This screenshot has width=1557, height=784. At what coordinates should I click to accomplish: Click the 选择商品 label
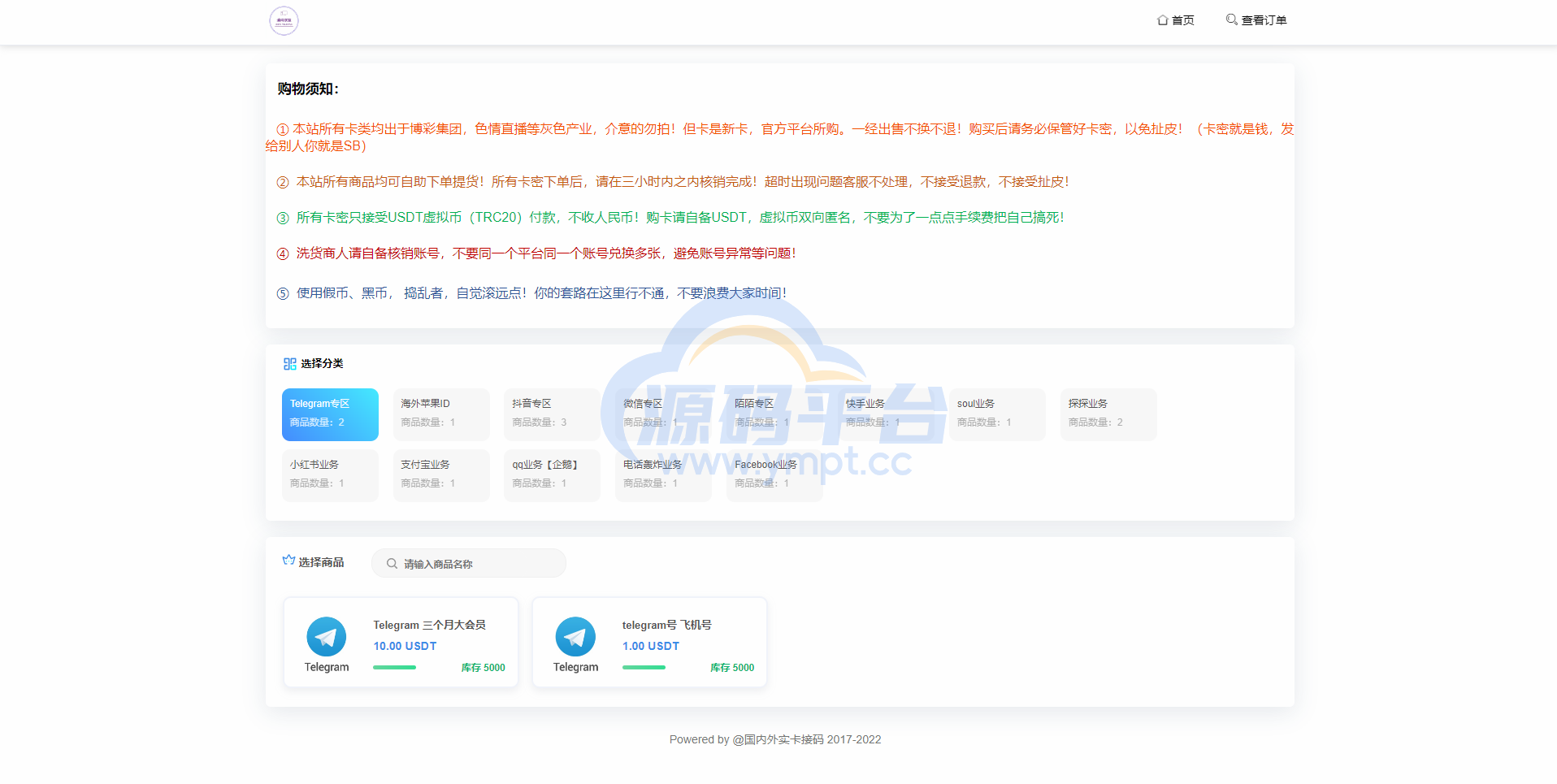pyautogui.click(x=321, y=562)
